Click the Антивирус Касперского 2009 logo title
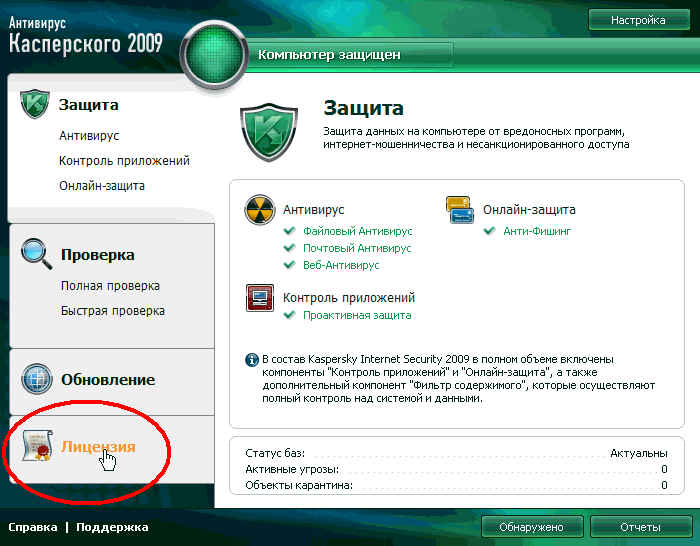The height and width of the screenshot is (546, 700). [x=86, y=36]
